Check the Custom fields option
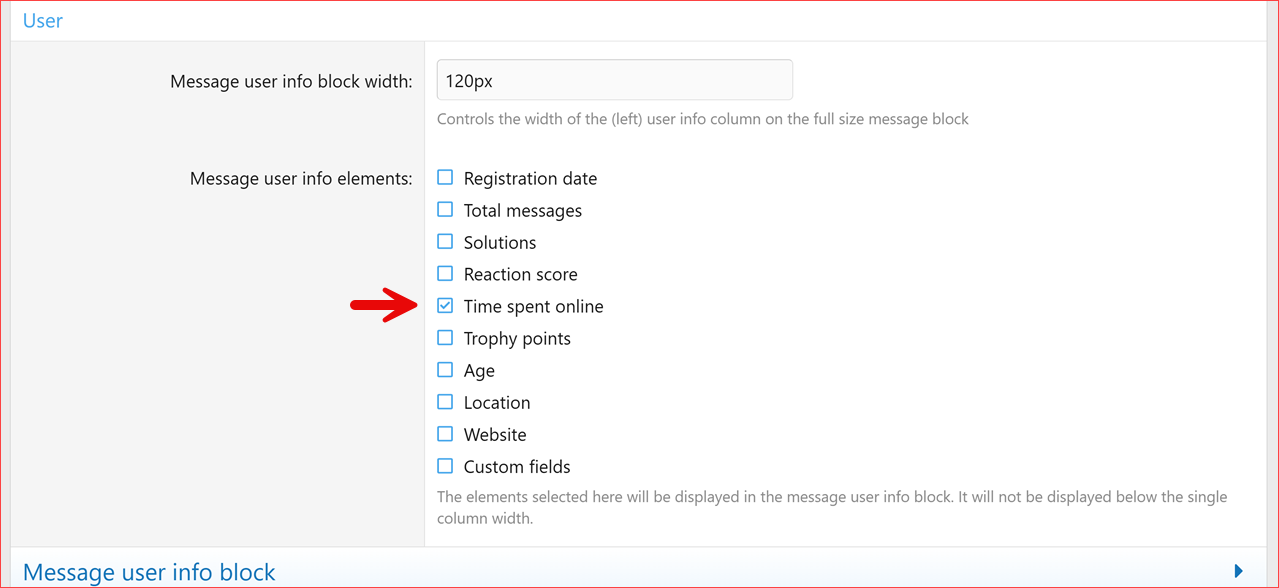Image resolution: width=1279 pixels, height=588 pixels. point(445,466)
